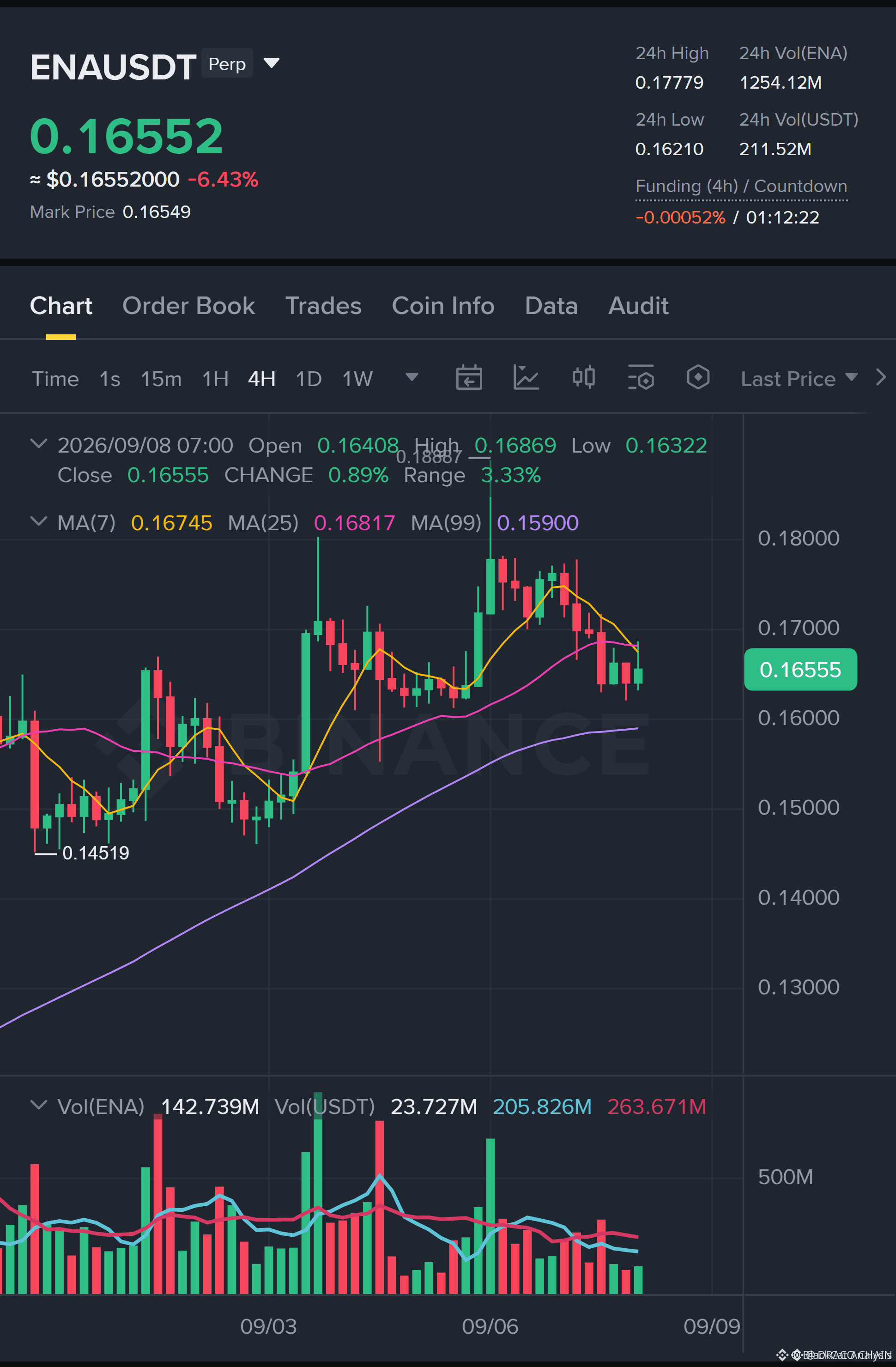Collapse the Vol(ENA) indicator row
This screenshot has width=896, height=1367.
(x=38, y=1105)
